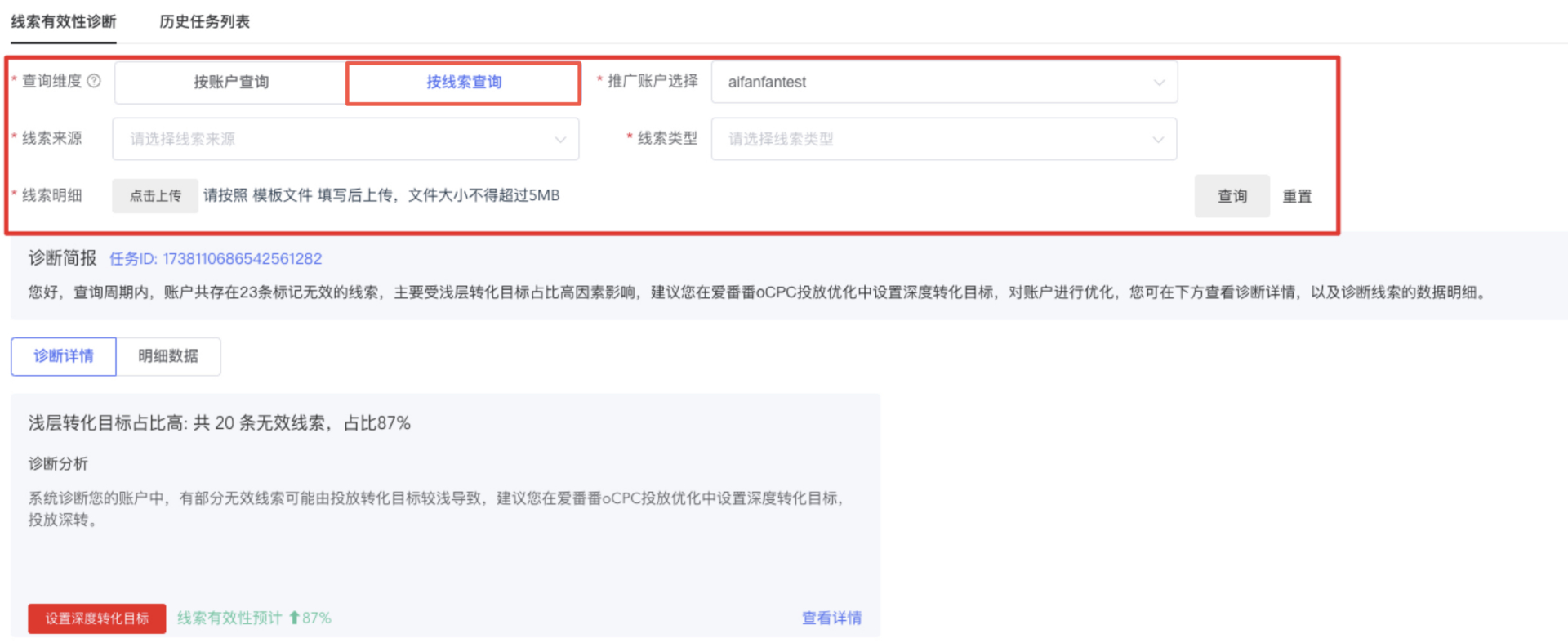Viewport: 1568px width, 643px height.
Task: Select the 按账户查询 query mode
Action: [x=231, y=83]
